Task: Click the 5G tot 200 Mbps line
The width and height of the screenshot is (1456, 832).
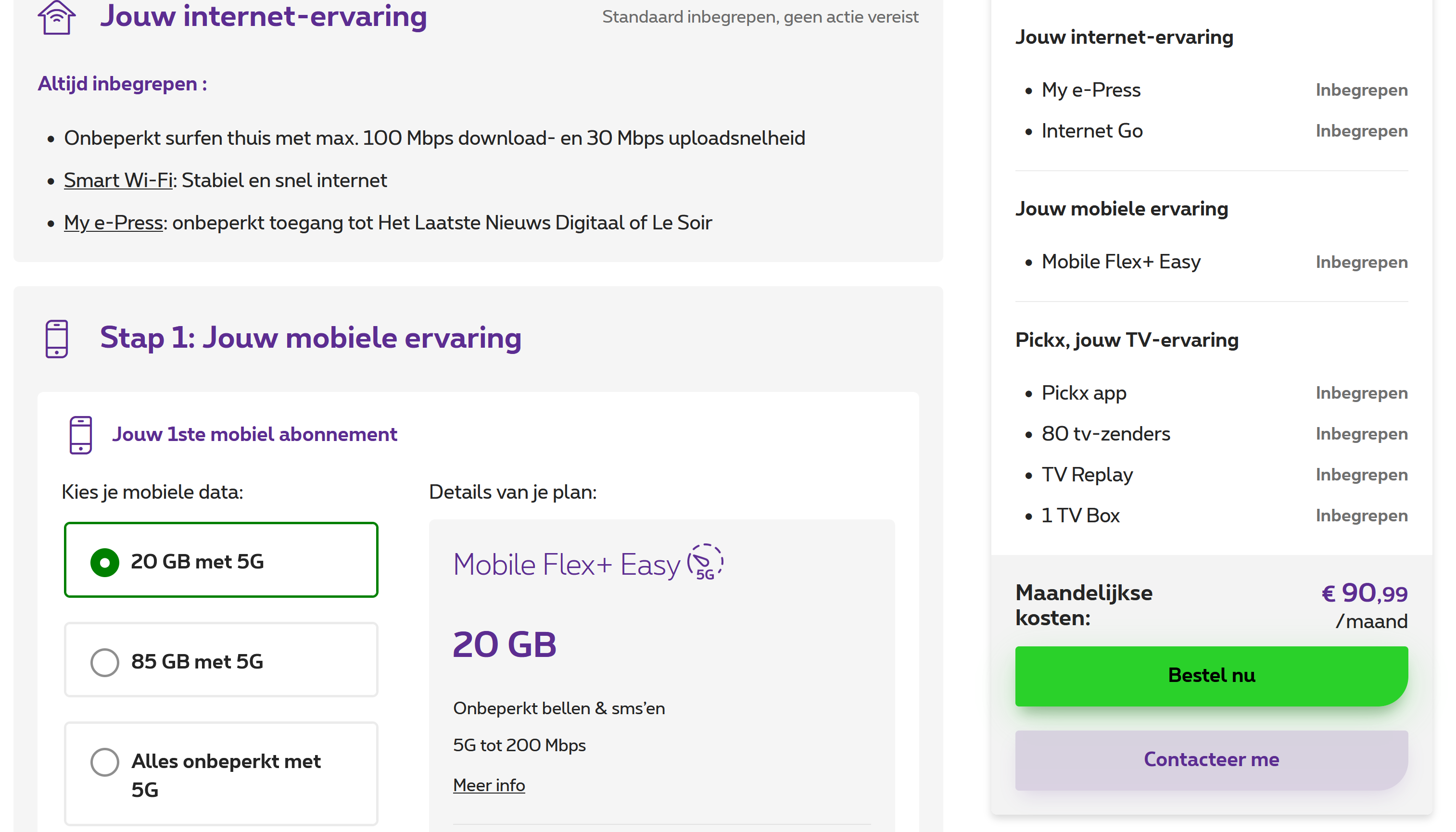Action: 519,745
